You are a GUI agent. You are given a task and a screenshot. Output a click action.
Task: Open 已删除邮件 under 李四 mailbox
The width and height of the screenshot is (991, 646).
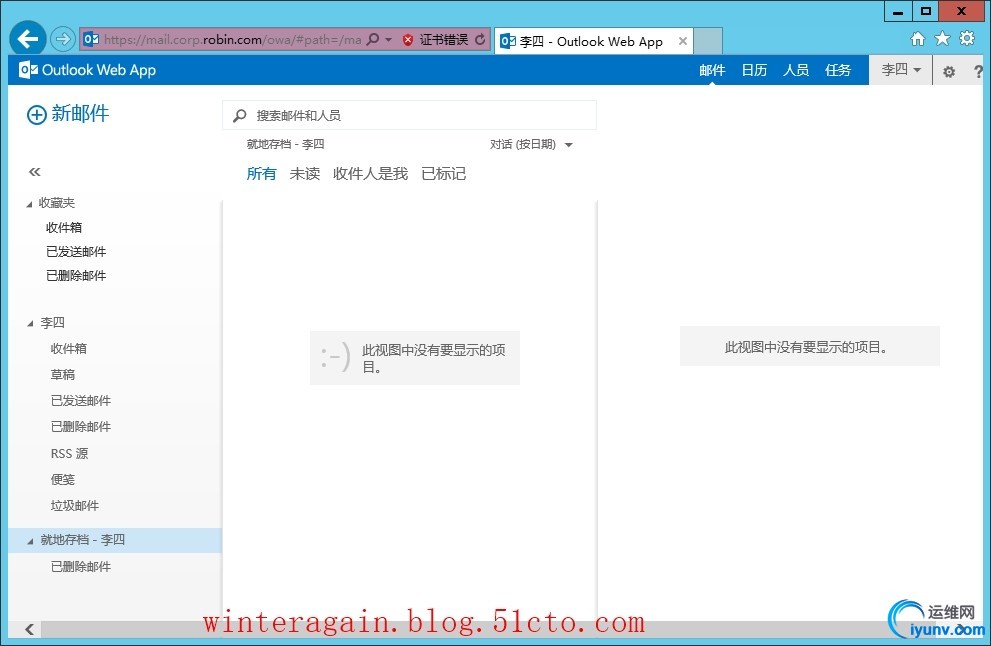81,427
